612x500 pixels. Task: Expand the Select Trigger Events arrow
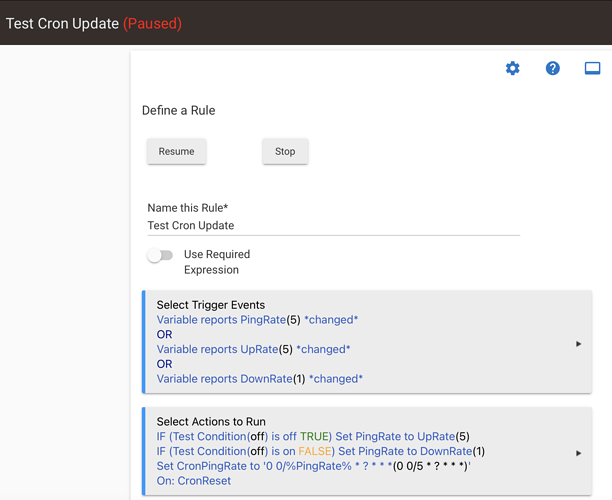tap(578, 344)
